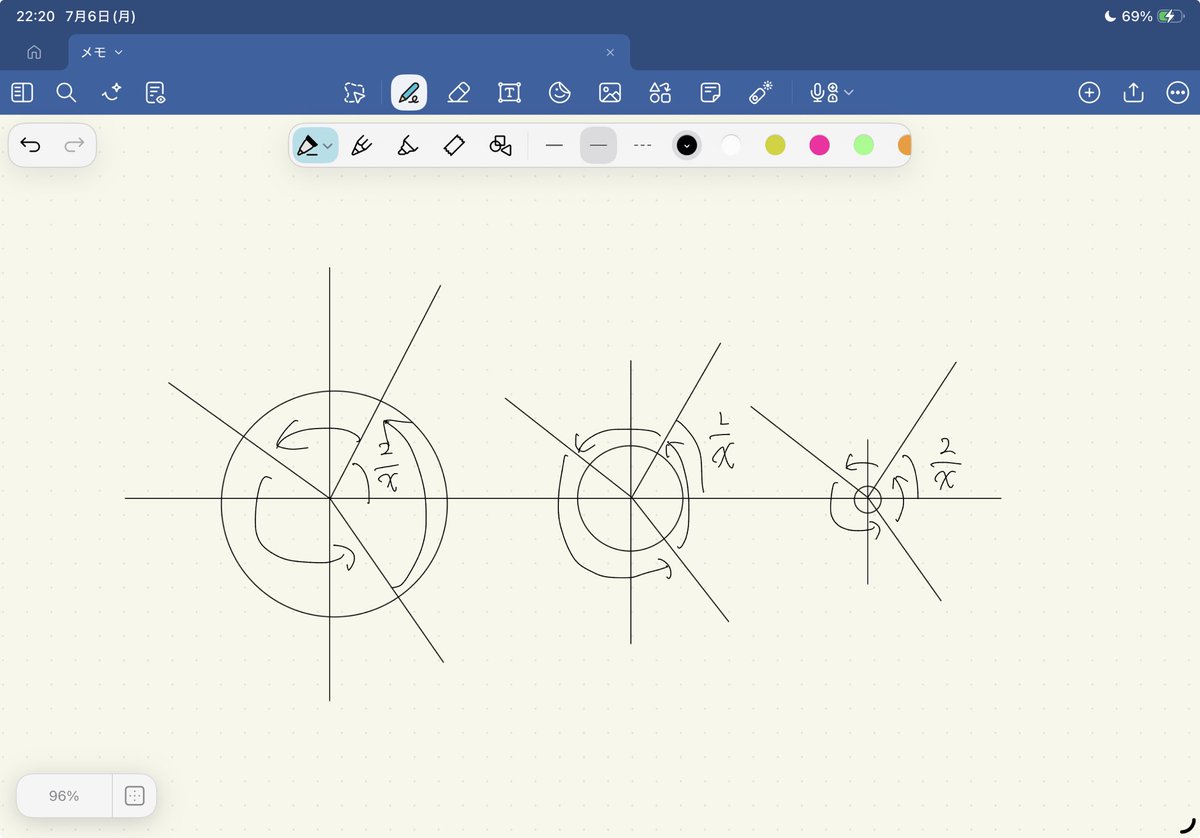Switch to the brush pen type

point(362,145)
